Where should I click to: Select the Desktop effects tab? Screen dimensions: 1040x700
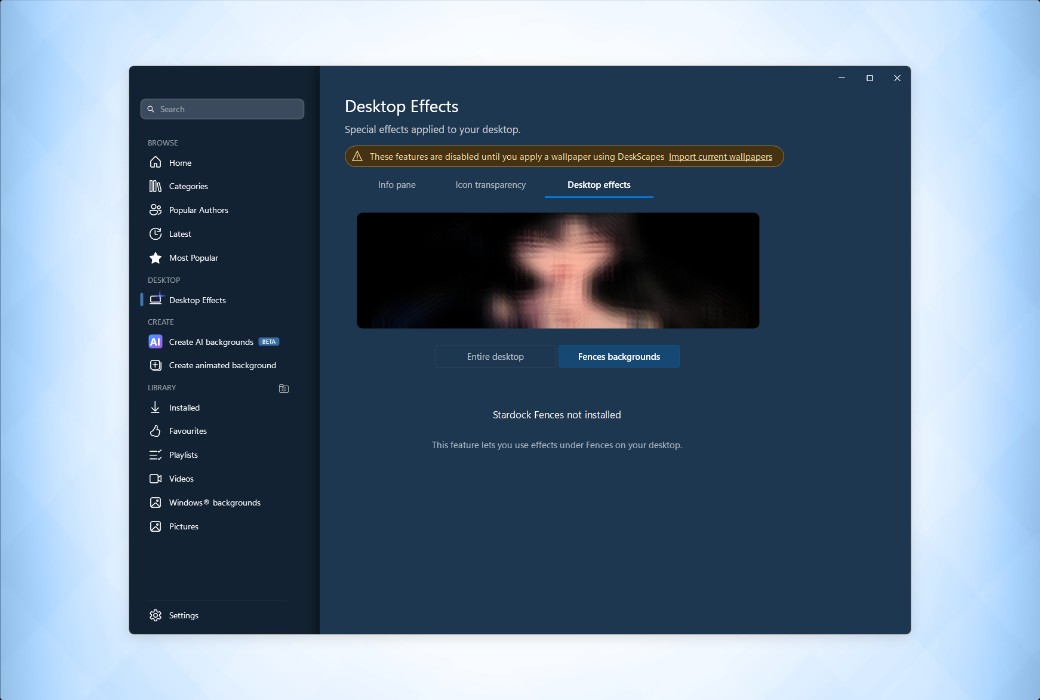[599, 185]
